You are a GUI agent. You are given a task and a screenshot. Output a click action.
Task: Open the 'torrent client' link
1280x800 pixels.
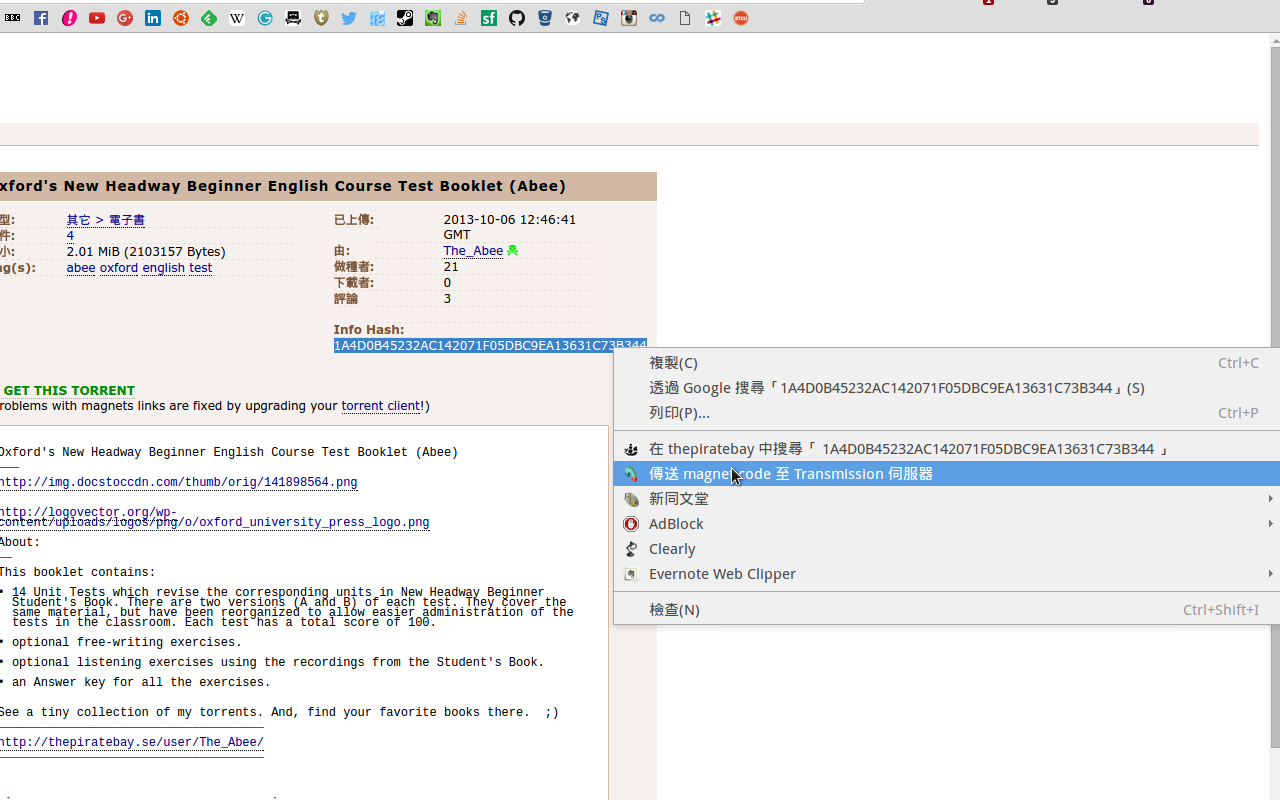point(381,406)
